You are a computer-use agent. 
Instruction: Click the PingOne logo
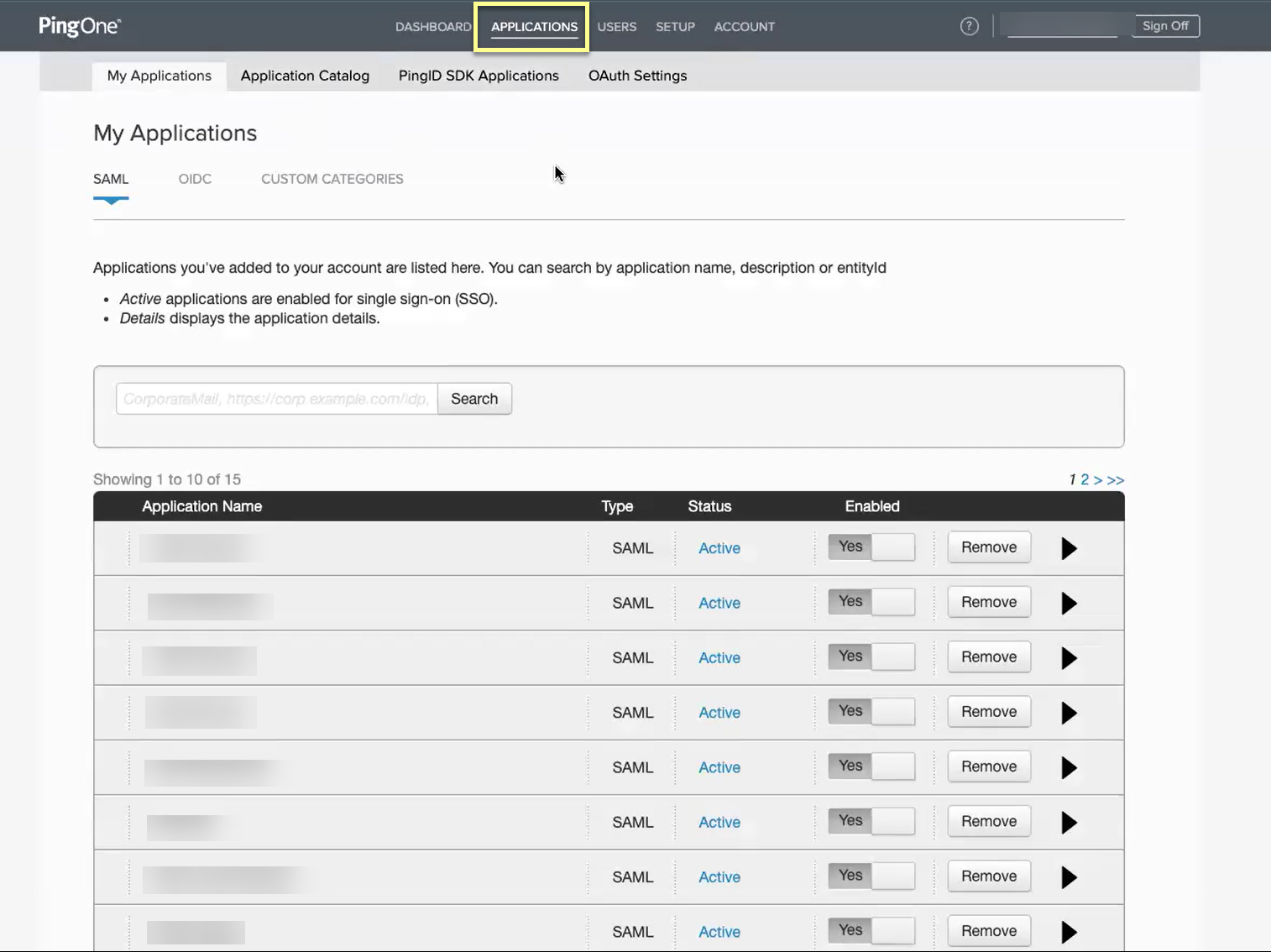[80, 26]
